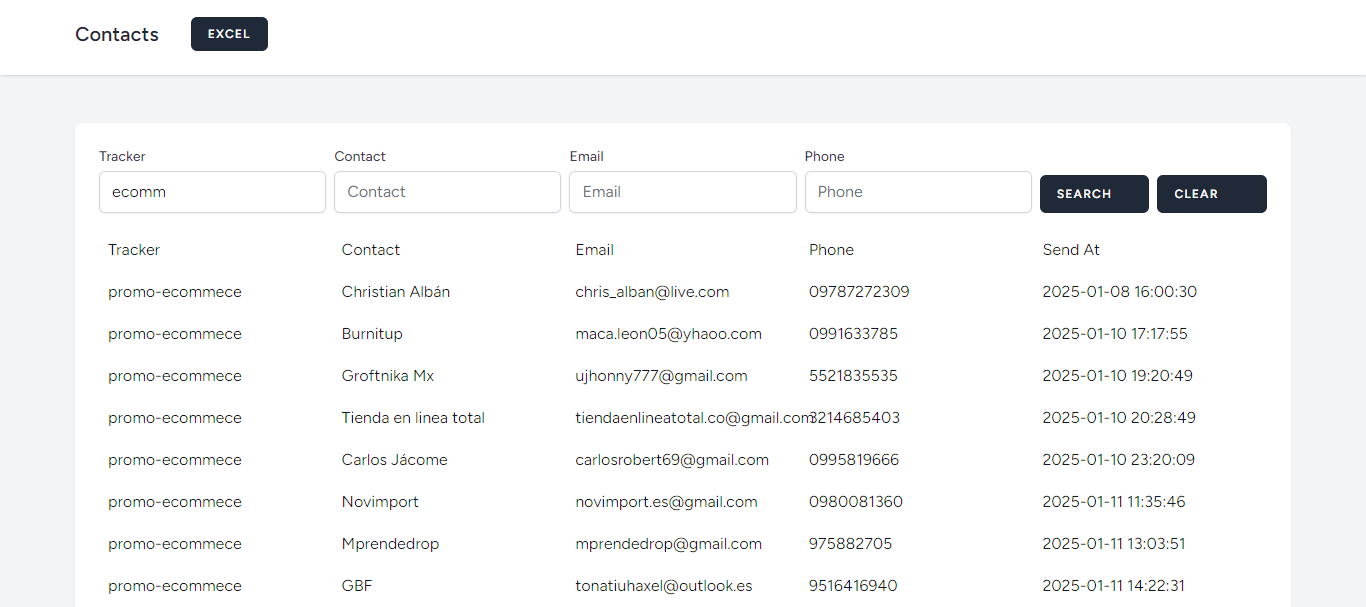
Task: Click the Contact column header
Action: tap(371, 250)
